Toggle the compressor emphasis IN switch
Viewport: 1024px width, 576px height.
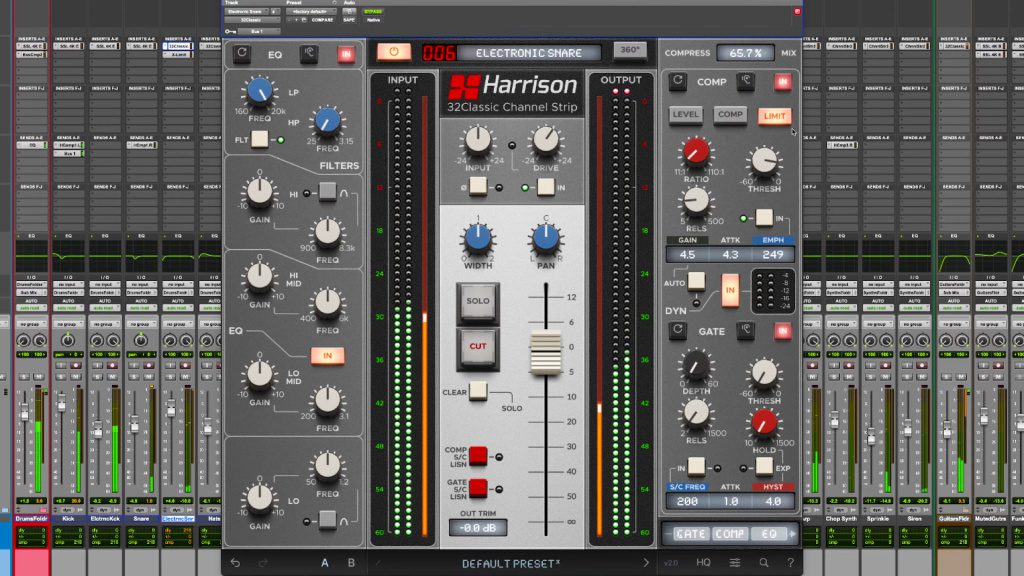pyautogui.click(x=763, y=217)
